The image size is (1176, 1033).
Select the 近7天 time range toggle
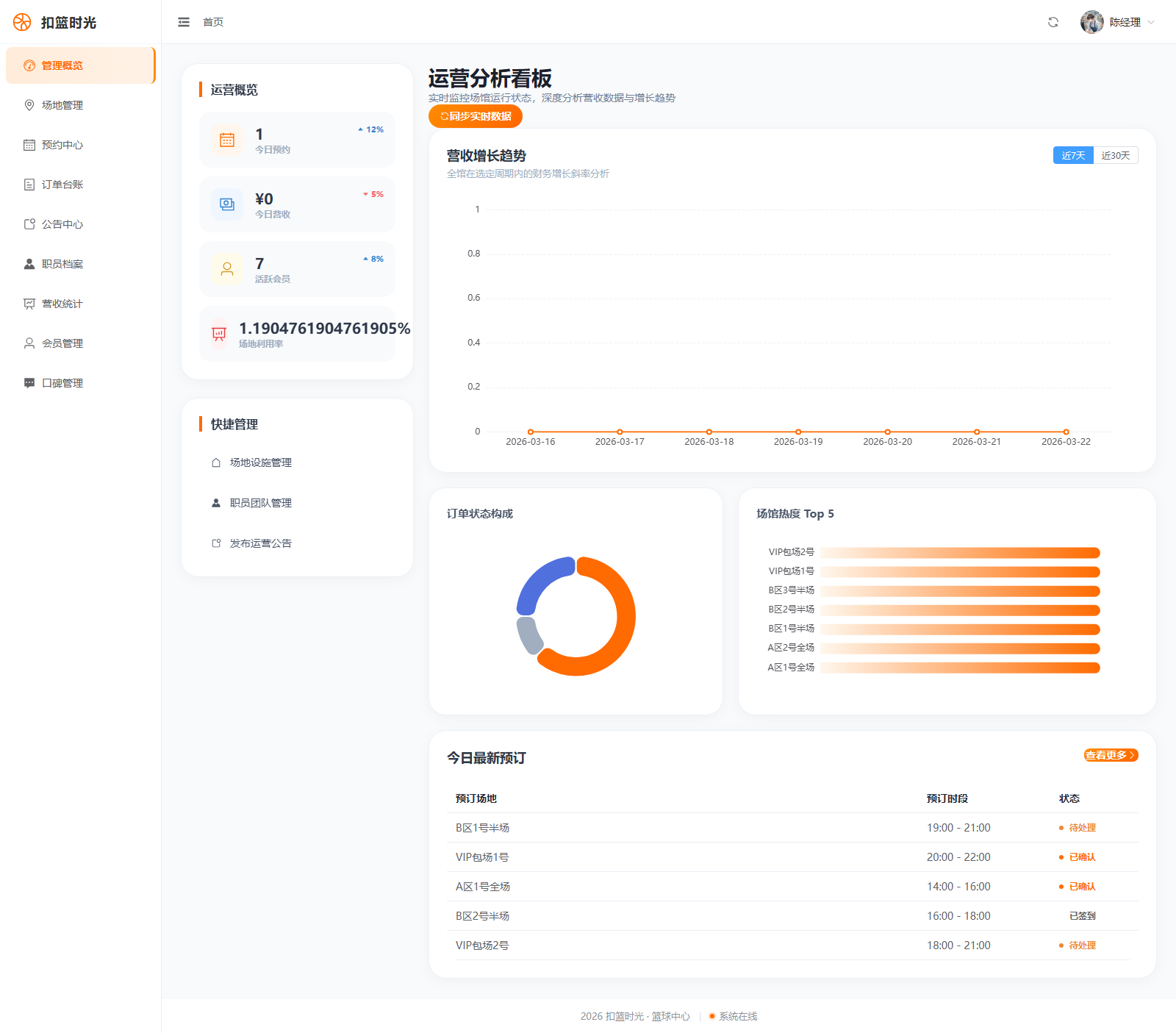click(1073, 155)
